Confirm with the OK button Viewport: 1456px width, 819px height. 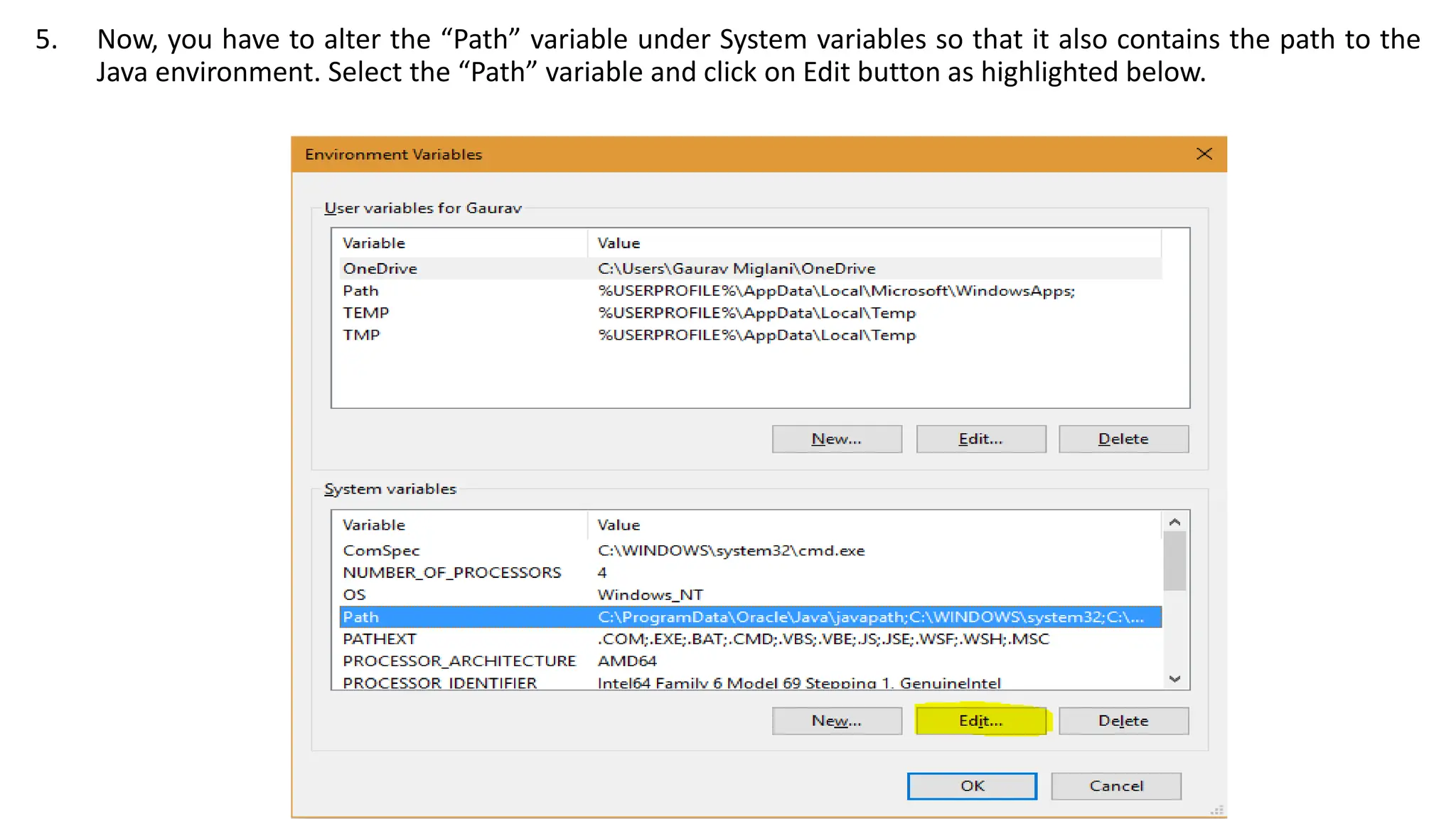[972, 786]
